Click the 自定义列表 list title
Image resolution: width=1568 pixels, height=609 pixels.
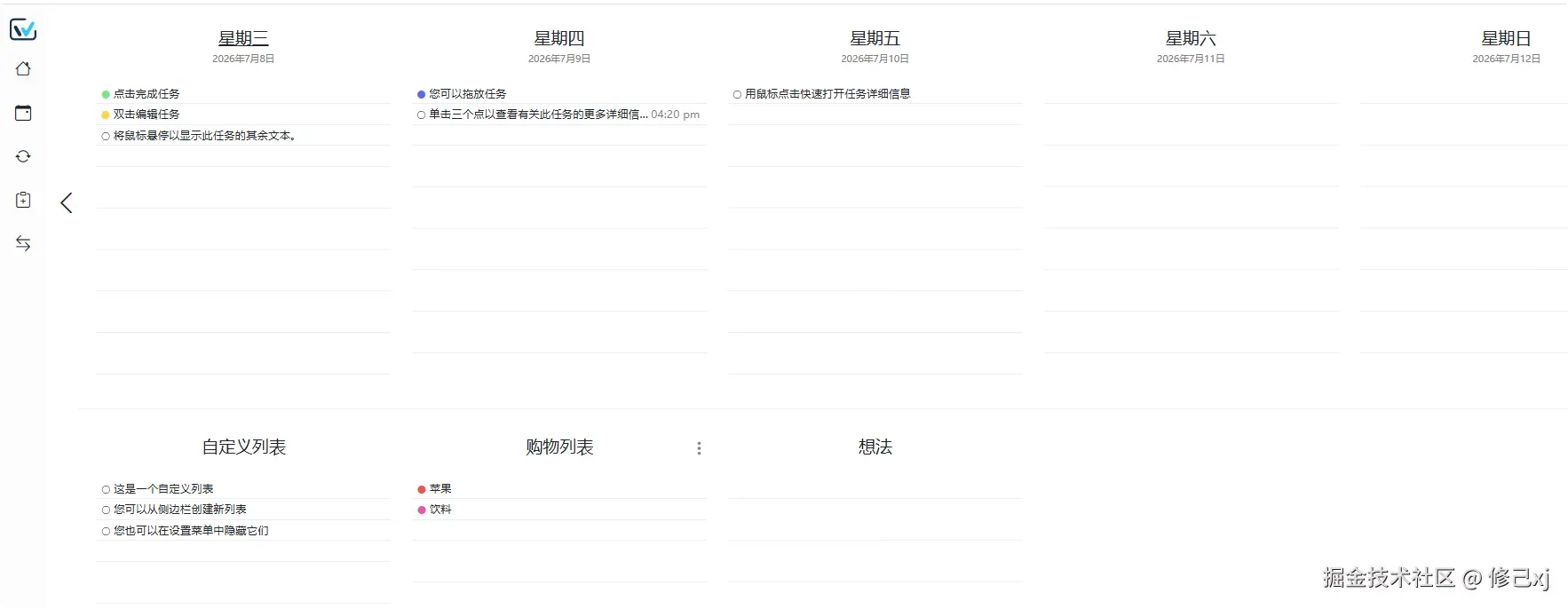coord(243,447)
